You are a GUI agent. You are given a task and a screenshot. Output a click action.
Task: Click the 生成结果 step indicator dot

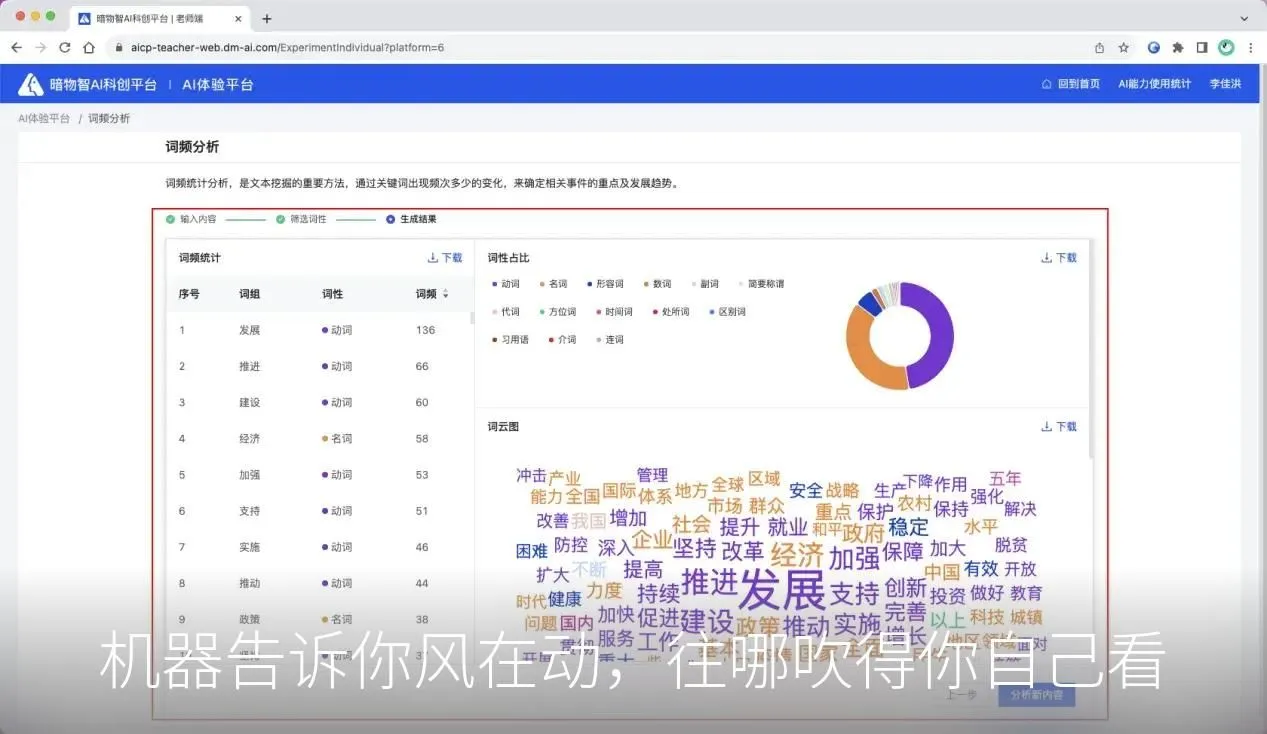[x=390, y=219]
